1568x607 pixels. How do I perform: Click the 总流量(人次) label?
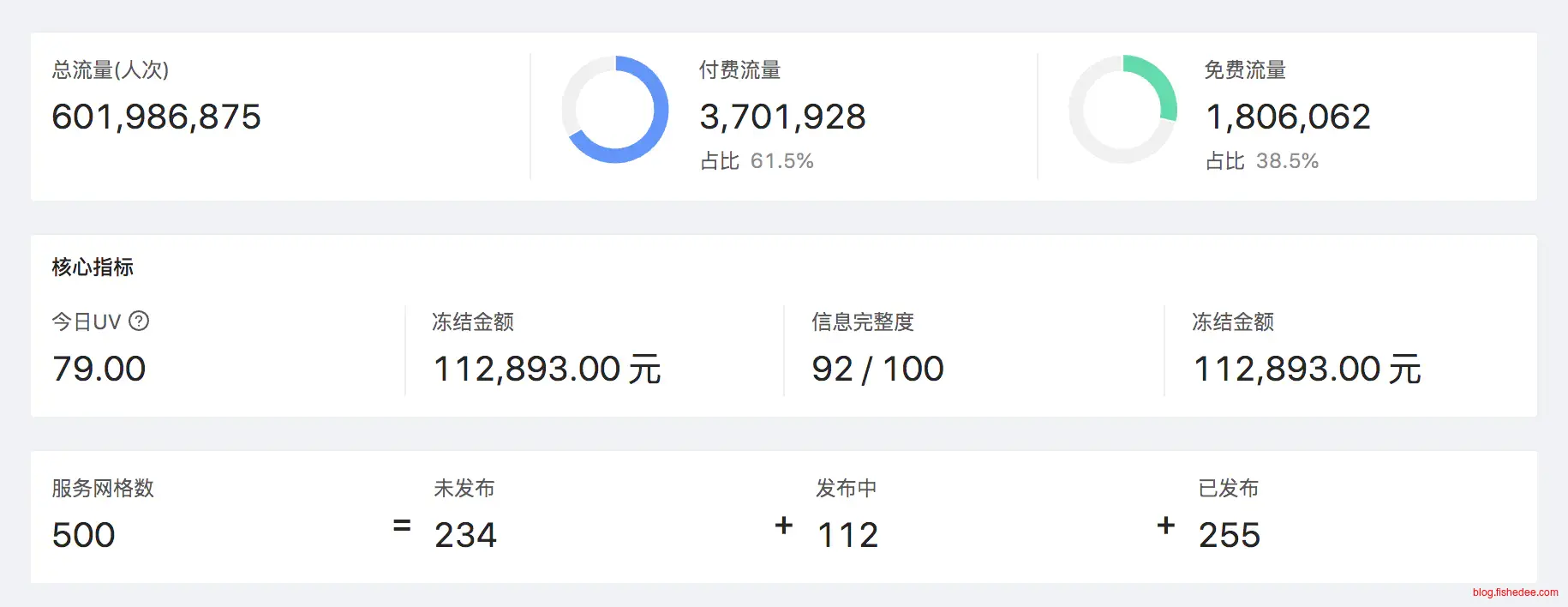111,70
